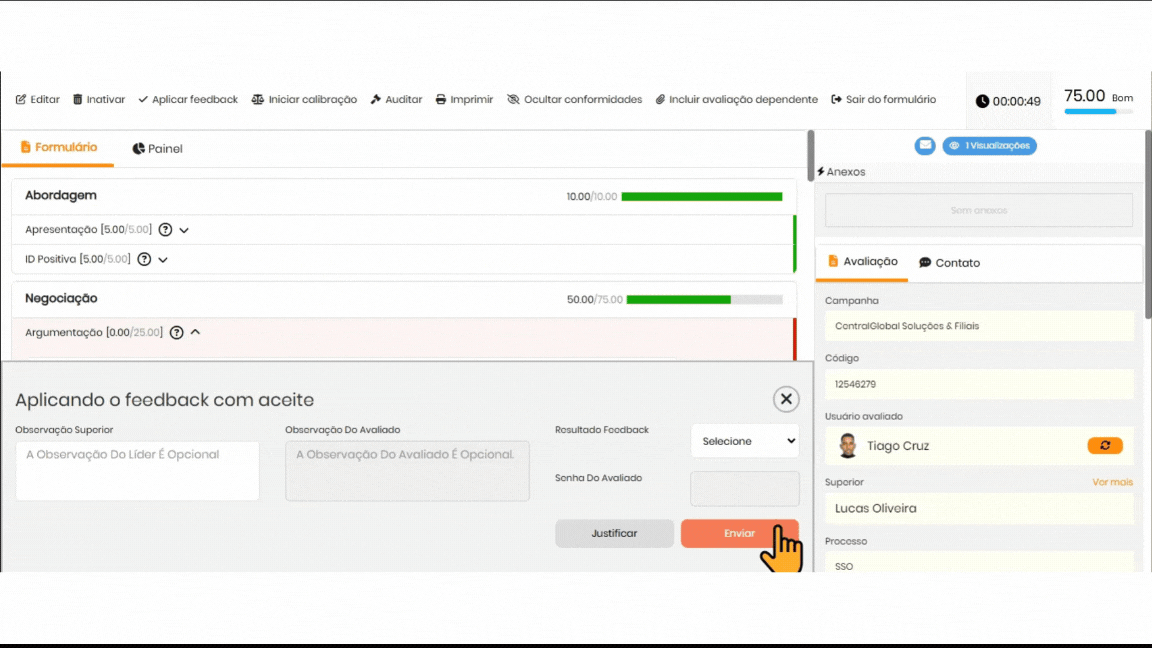Toggle Ocultar conformidades visibility

(574, 100)
